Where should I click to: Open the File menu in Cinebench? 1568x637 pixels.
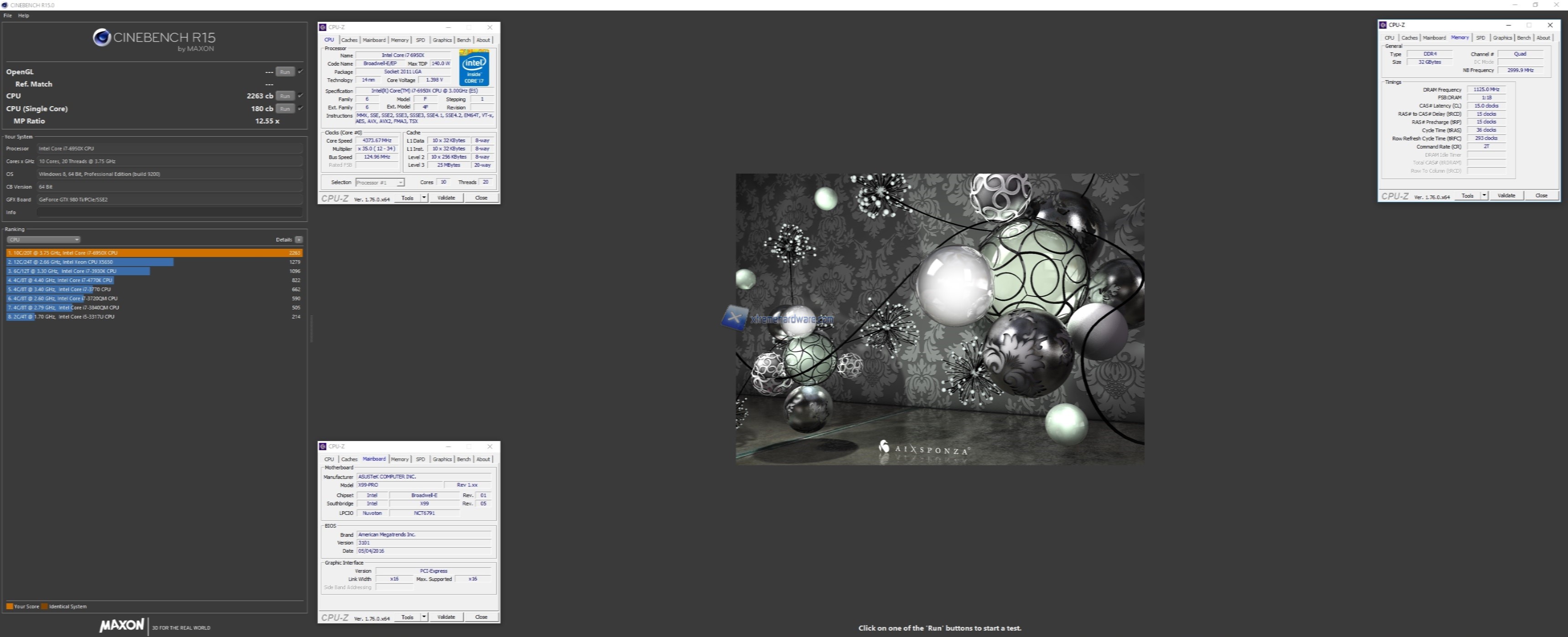tap(7, 15)
